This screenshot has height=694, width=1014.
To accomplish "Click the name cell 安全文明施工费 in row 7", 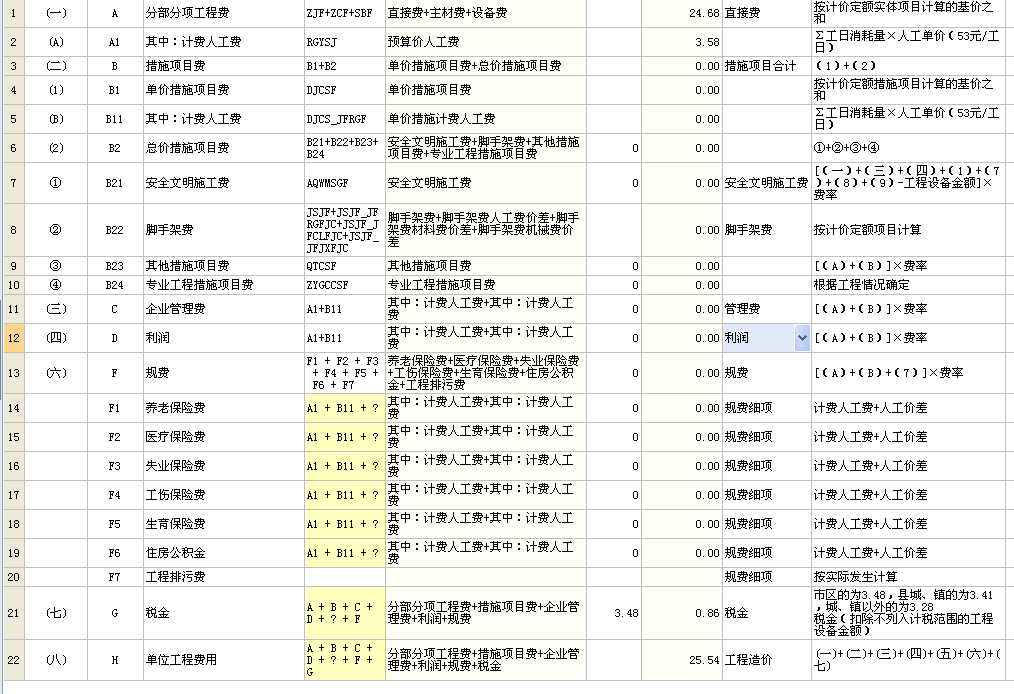I will [x=224, y=183].
